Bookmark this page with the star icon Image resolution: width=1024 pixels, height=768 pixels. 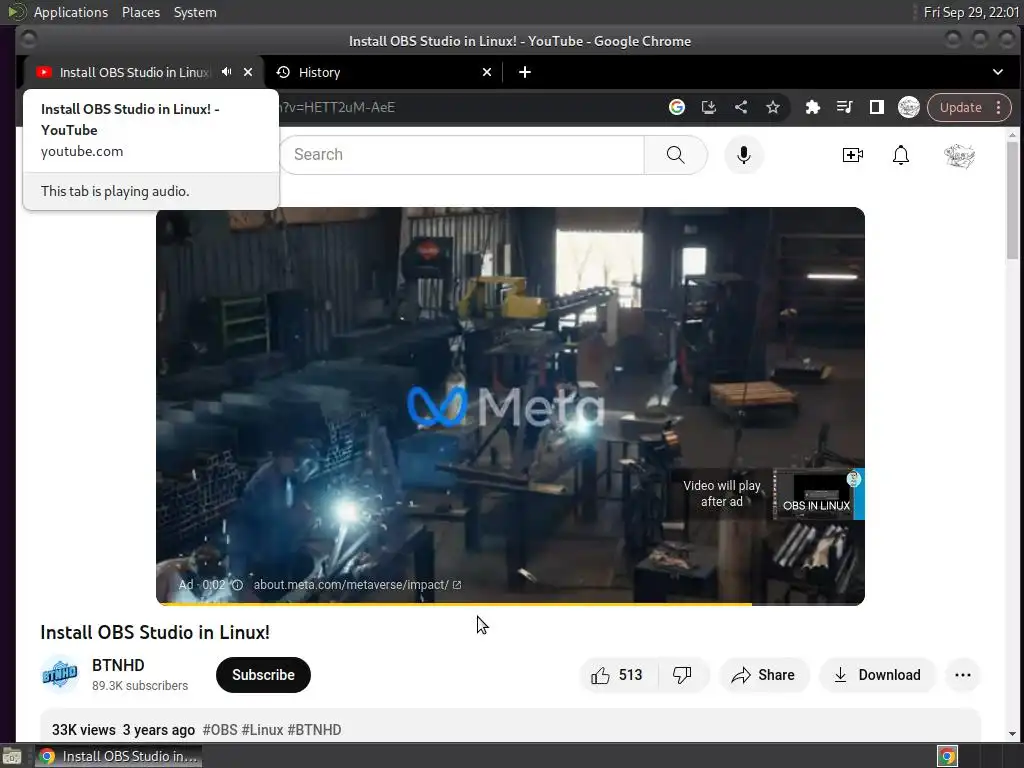773,107
